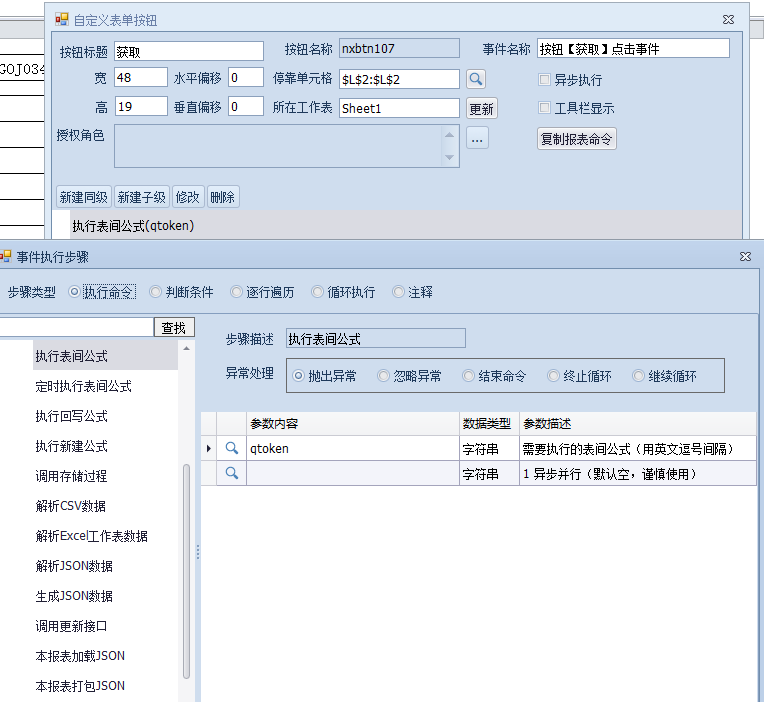Screen dimensions: 764x702
Task: Click the 复制报表命令 button
Action: [x=577, y=140]
